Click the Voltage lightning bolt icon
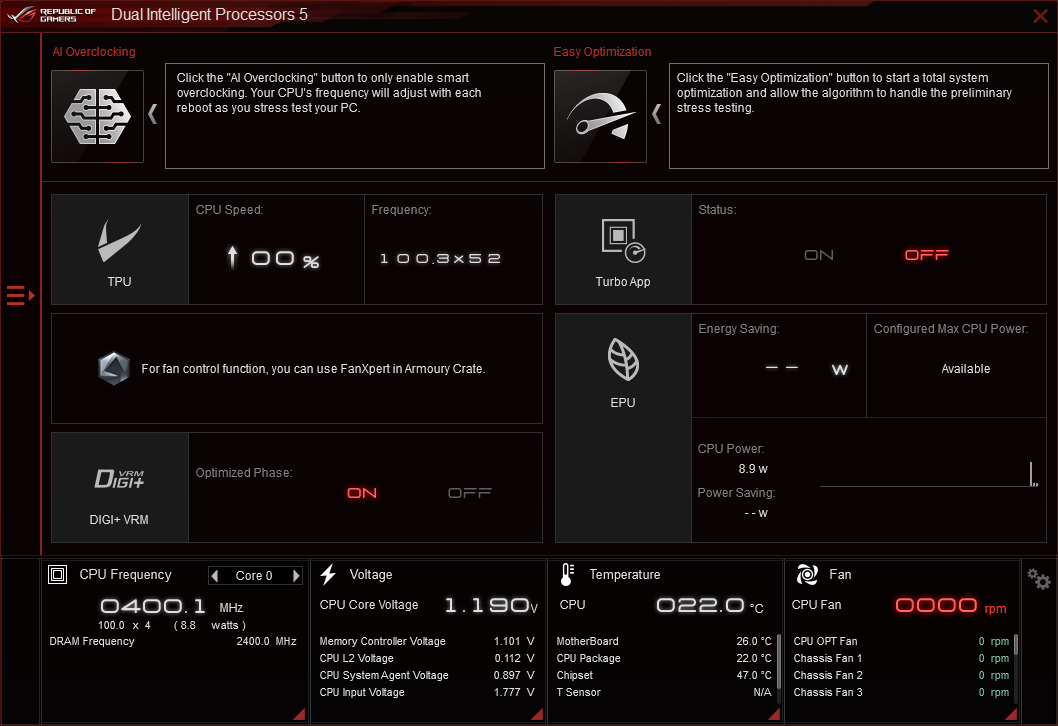The height and width of the screenshot is (726, 1058). [328, 574]
